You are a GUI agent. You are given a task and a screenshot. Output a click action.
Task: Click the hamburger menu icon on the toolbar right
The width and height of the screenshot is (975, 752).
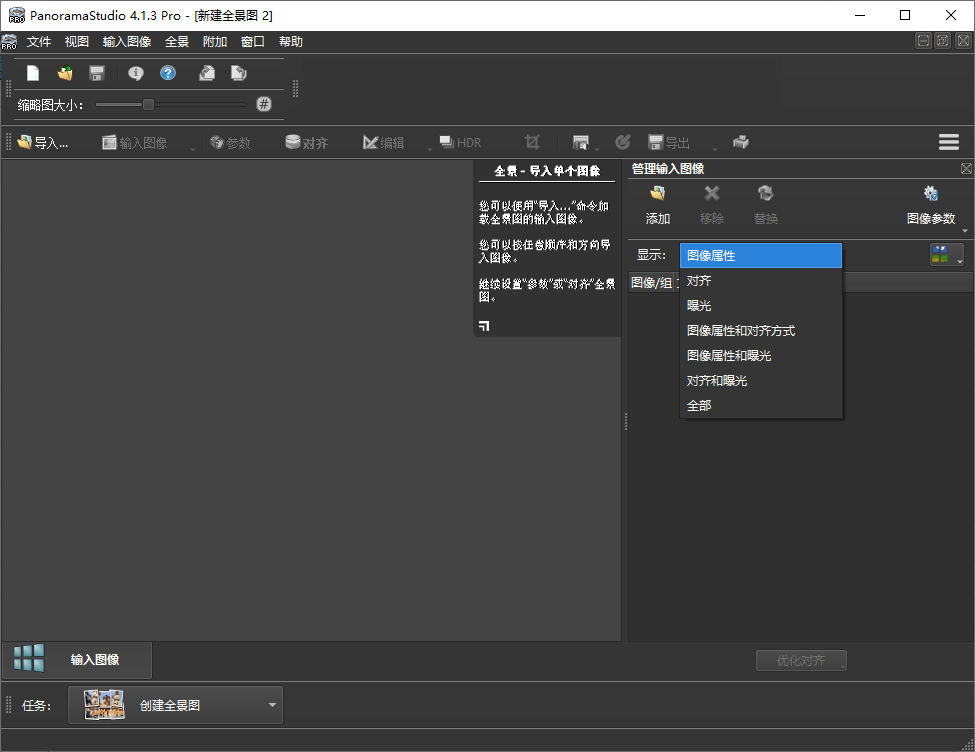click(948, 141)
